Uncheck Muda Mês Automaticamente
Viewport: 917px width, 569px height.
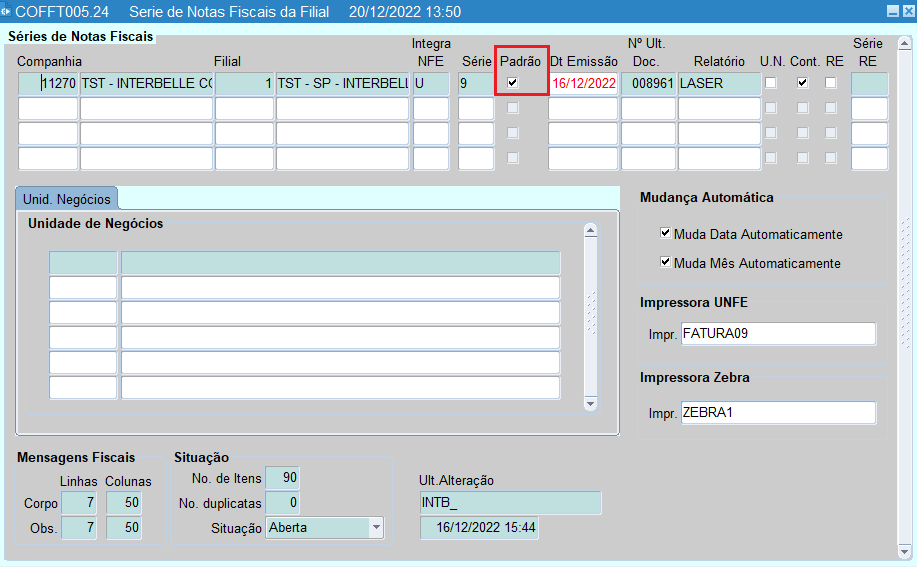pyautogui.click(x=665, y=261)
